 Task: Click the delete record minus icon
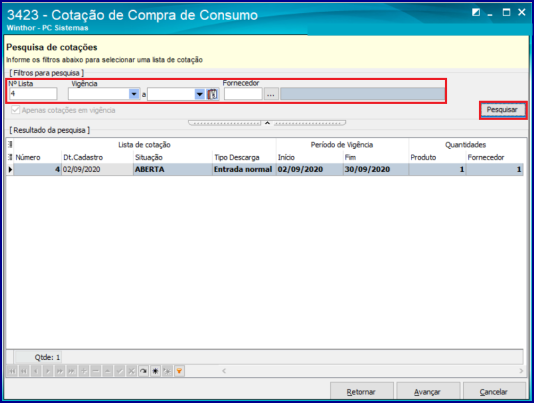(x=96, y=371)
